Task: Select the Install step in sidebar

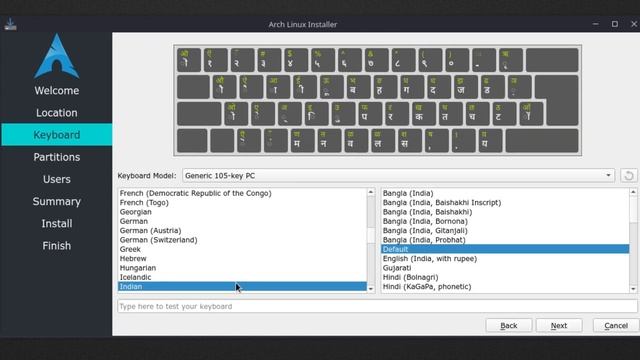Action: click(x=57, y=224)
